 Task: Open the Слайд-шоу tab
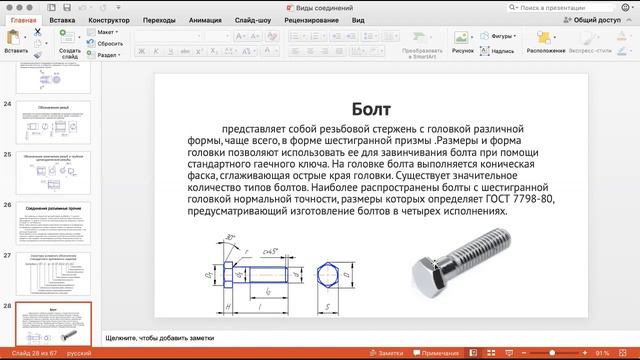coord(253,20)
